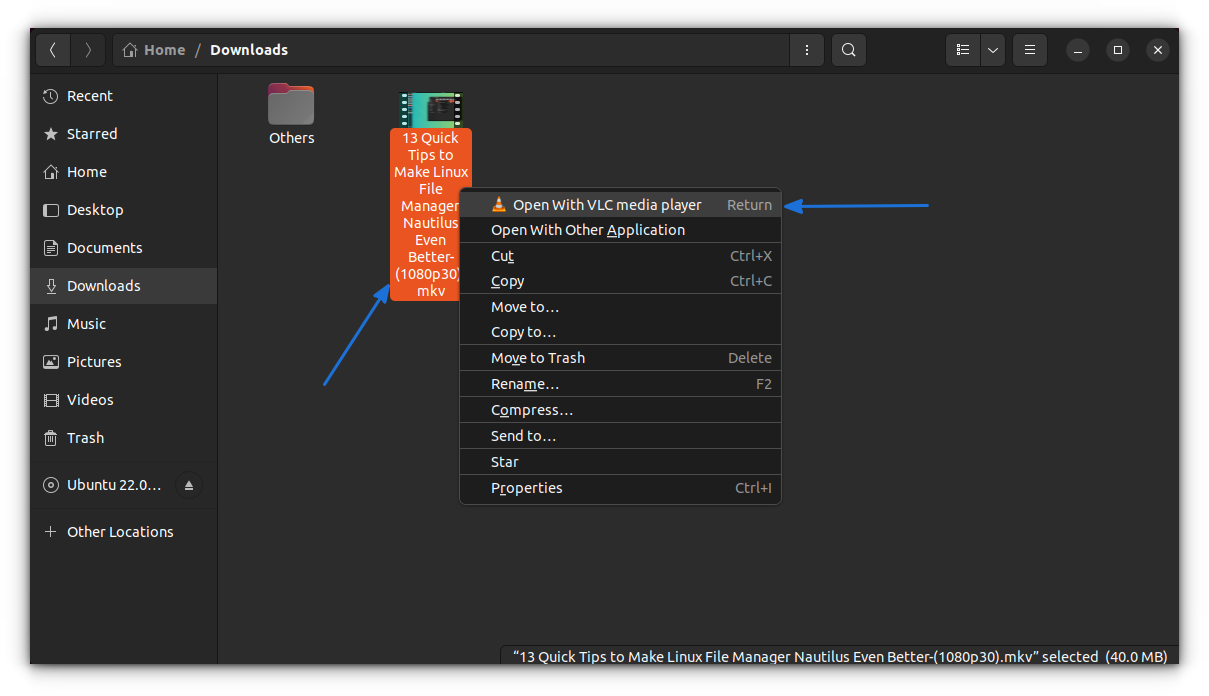
Task: Open the search magnifier icon
Action: click(848, 50)
